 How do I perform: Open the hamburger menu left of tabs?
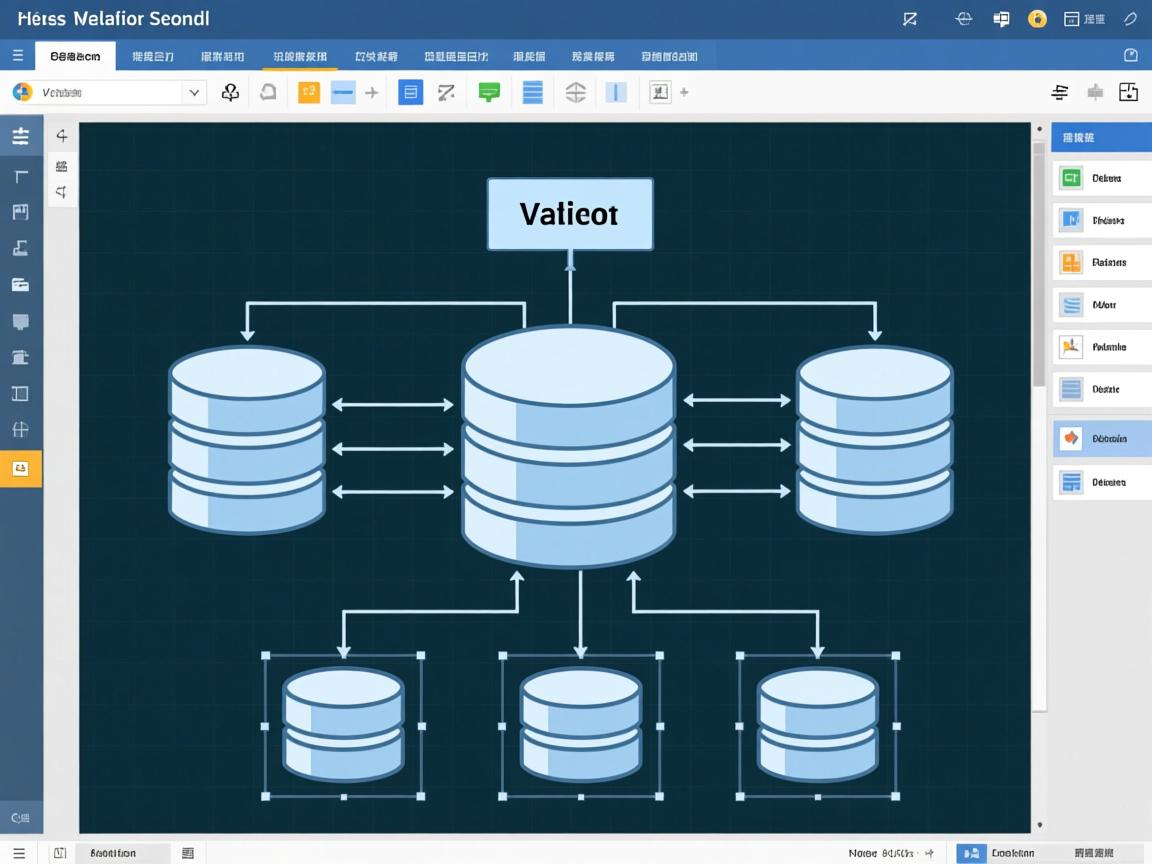point(17,56)
